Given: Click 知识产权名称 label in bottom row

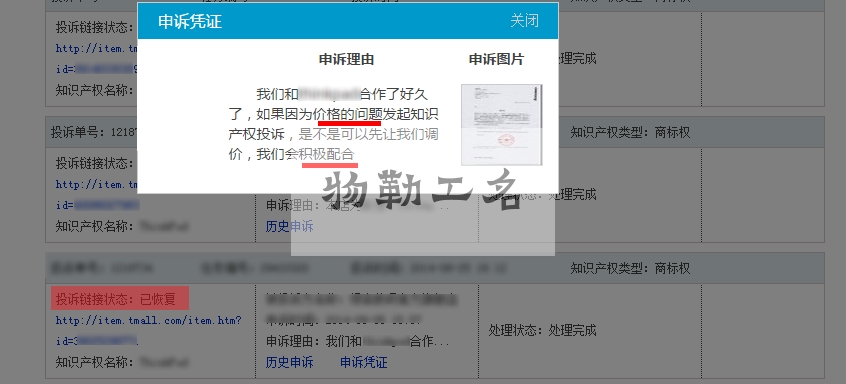Looking at the screenshot, I should [x=95, y=362].
